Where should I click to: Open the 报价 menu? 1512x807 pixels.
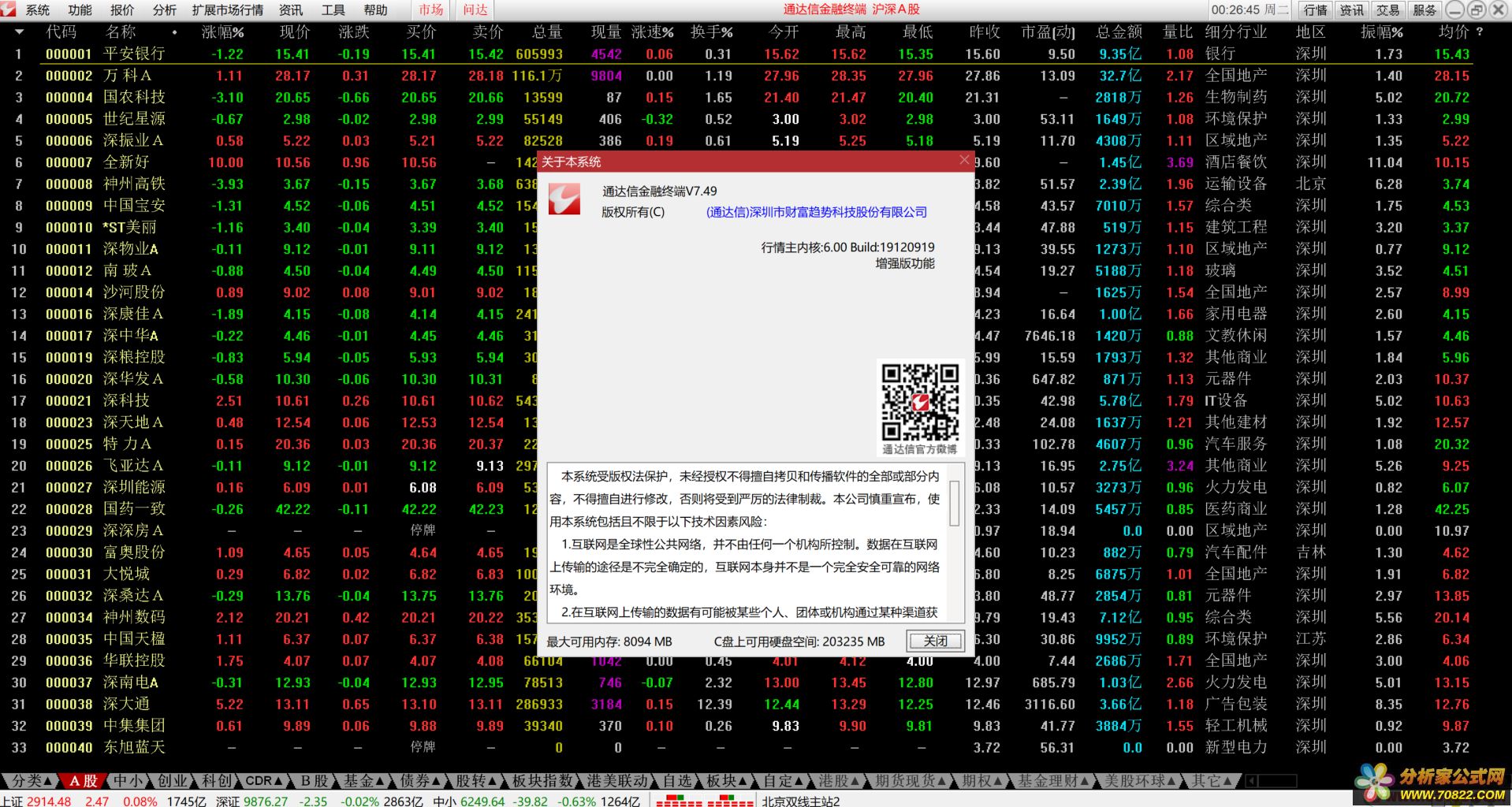[x=121, y=10]
